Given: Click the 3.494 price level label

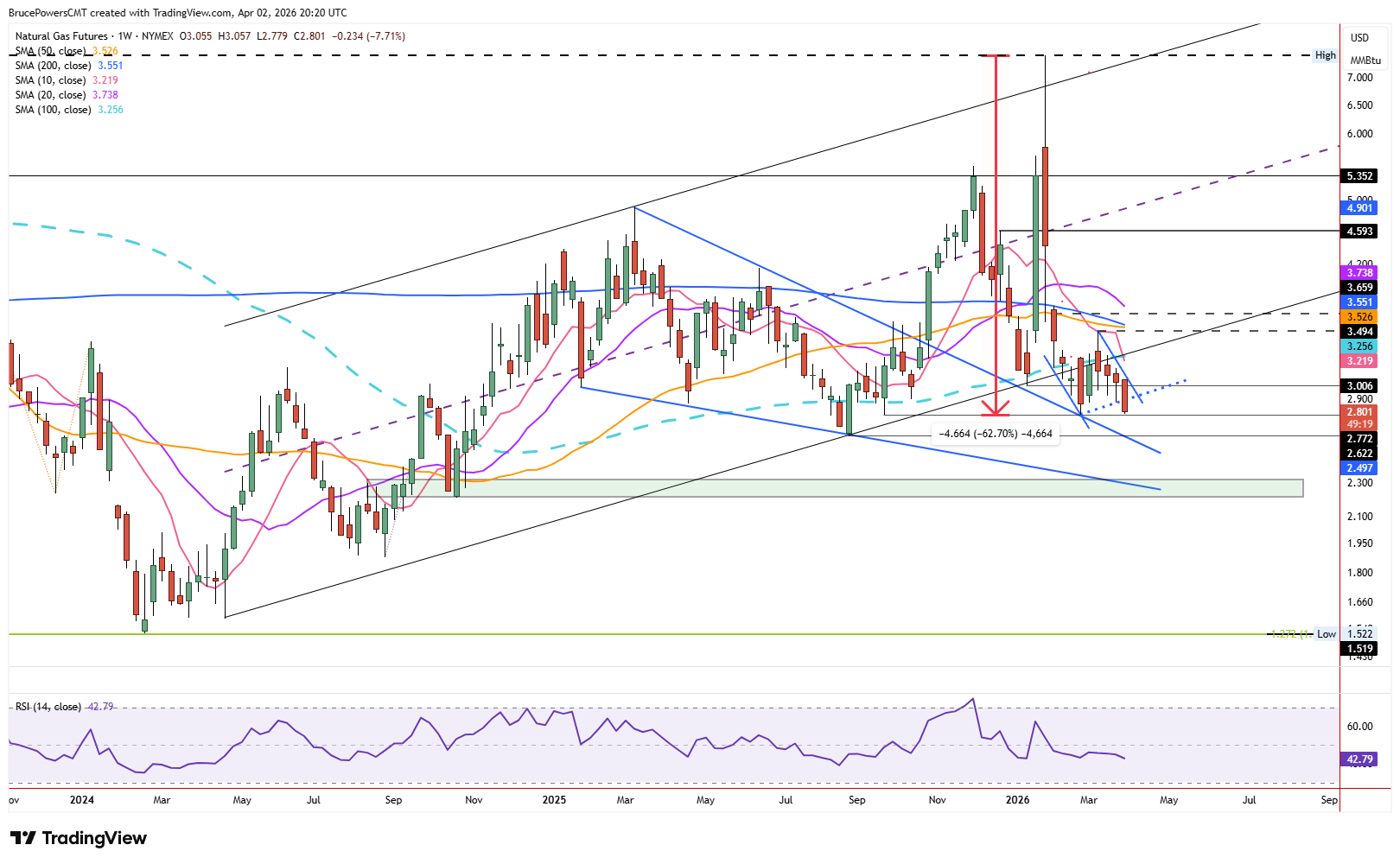Looking at the screenshot, I should click(x=1359, y=332).
